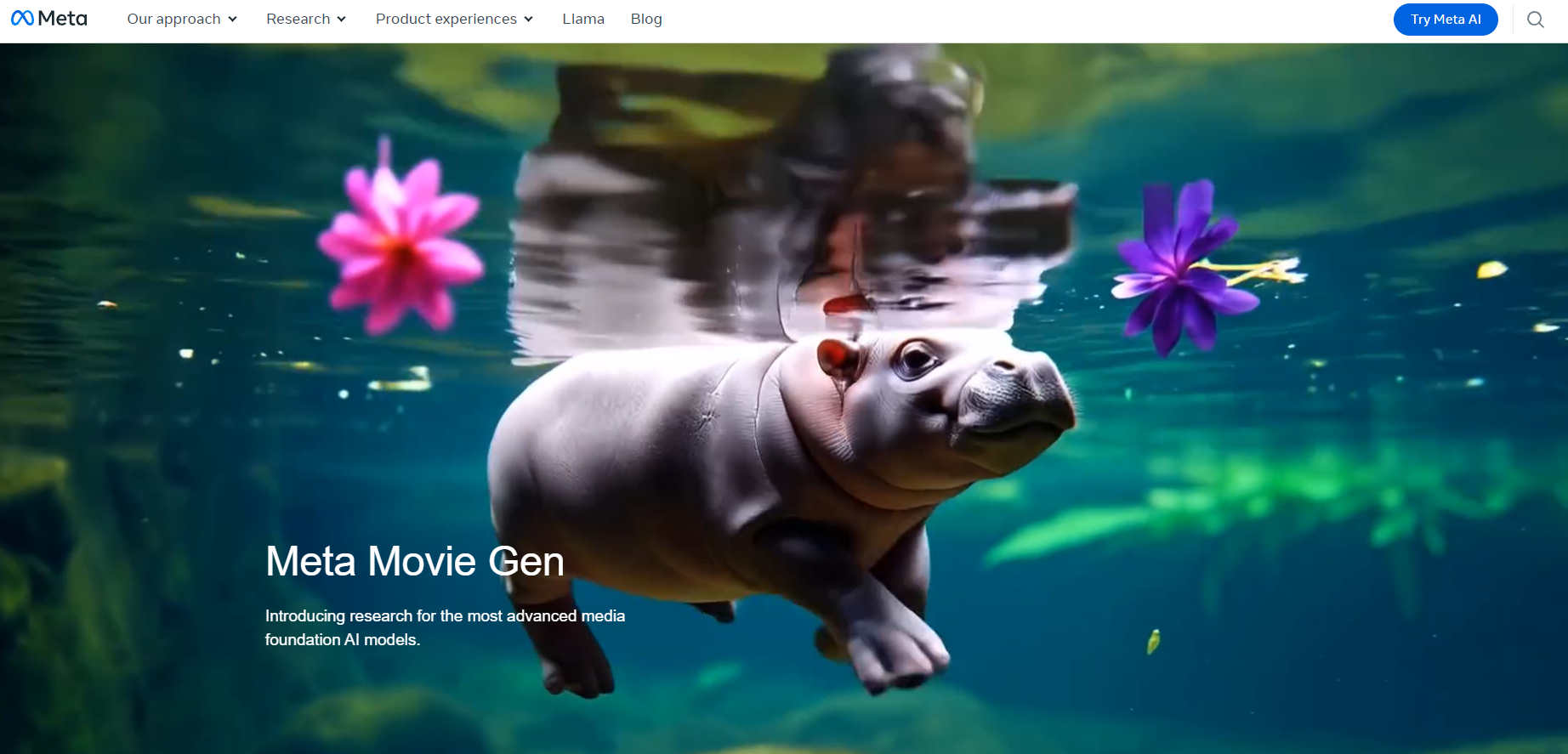
Task: Open the Product experiences dropdown
Action: coord(454,19)
